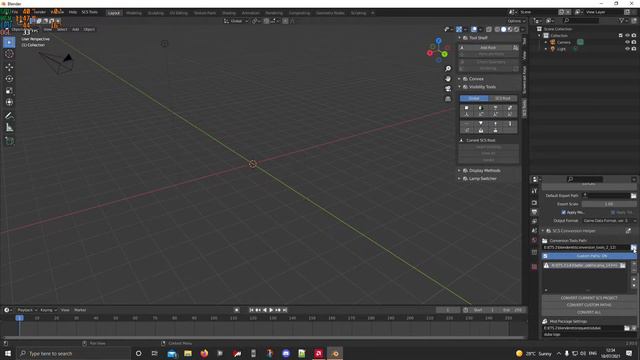The width and height of the screenshot is (640, 360).
Task: Click the viewport navigation axis gizmo
Action: point(438,50)
